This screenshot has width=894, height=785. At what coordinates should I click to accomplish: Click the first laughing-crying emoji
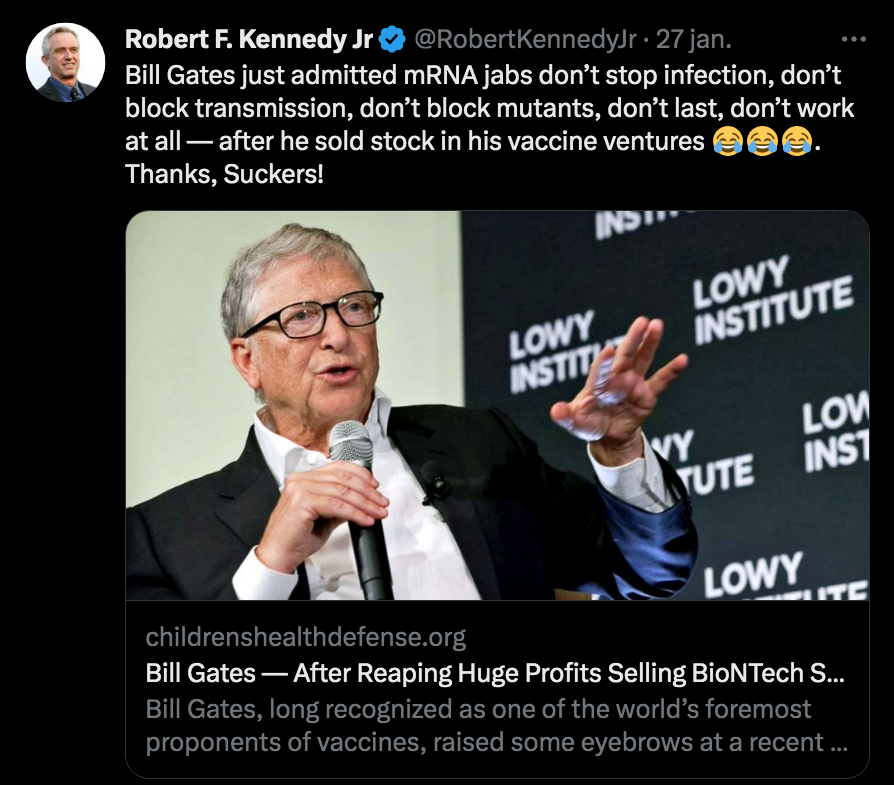728,141
